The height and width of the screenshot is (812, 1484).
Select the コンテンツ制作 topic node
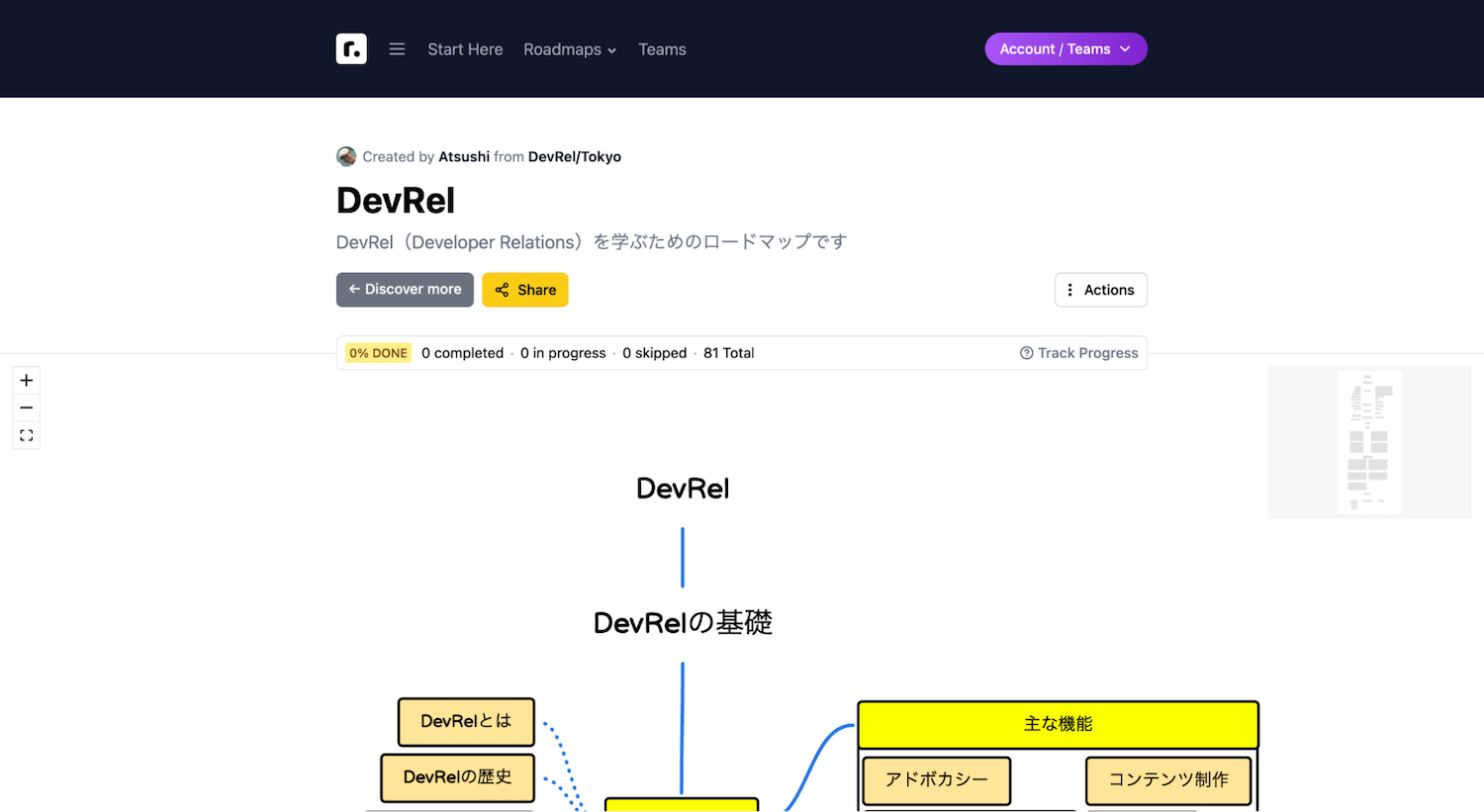pos(1168,780)
